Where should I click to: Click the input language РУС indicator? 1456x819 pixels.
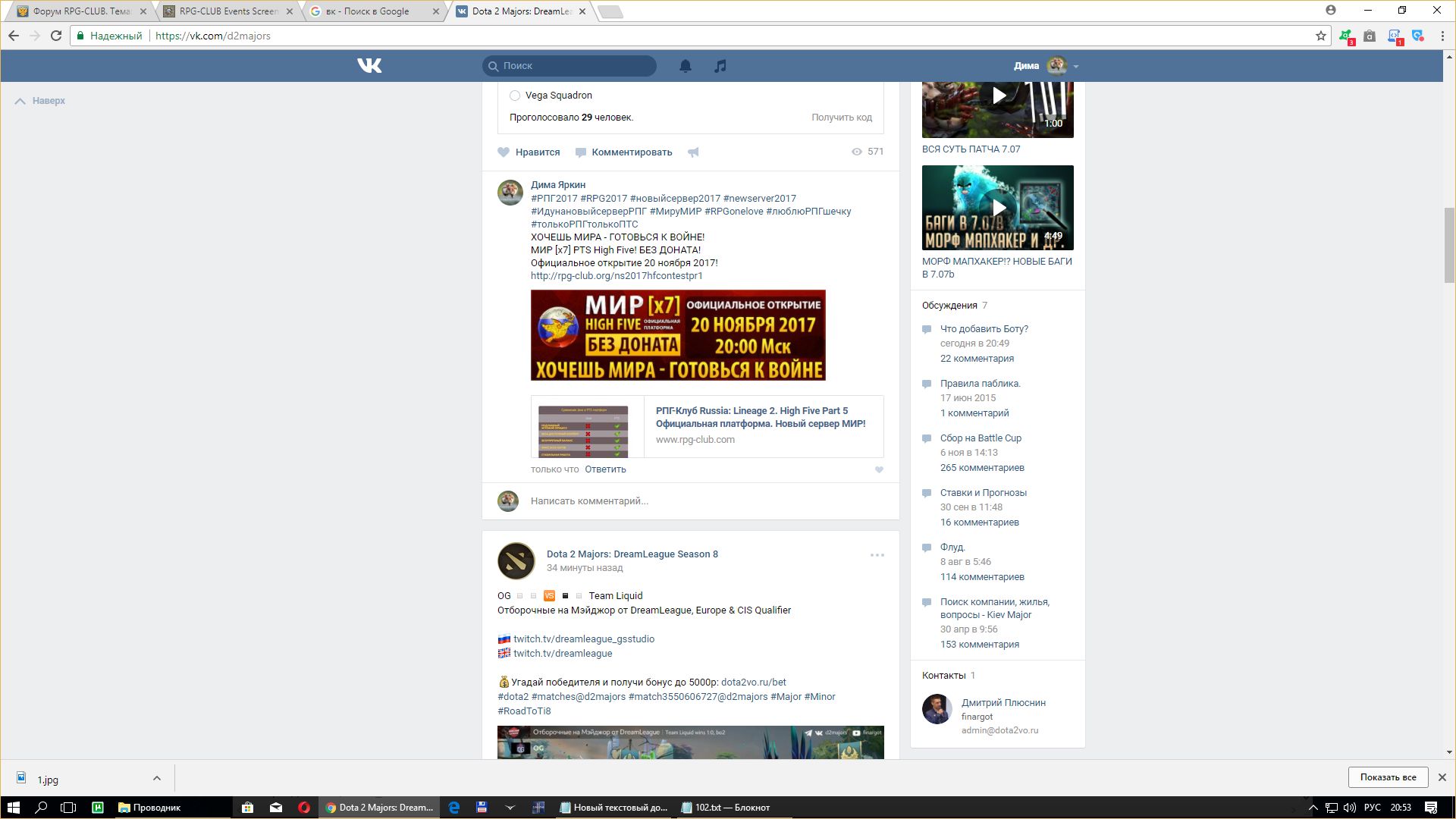click(x=1373, y=808)
